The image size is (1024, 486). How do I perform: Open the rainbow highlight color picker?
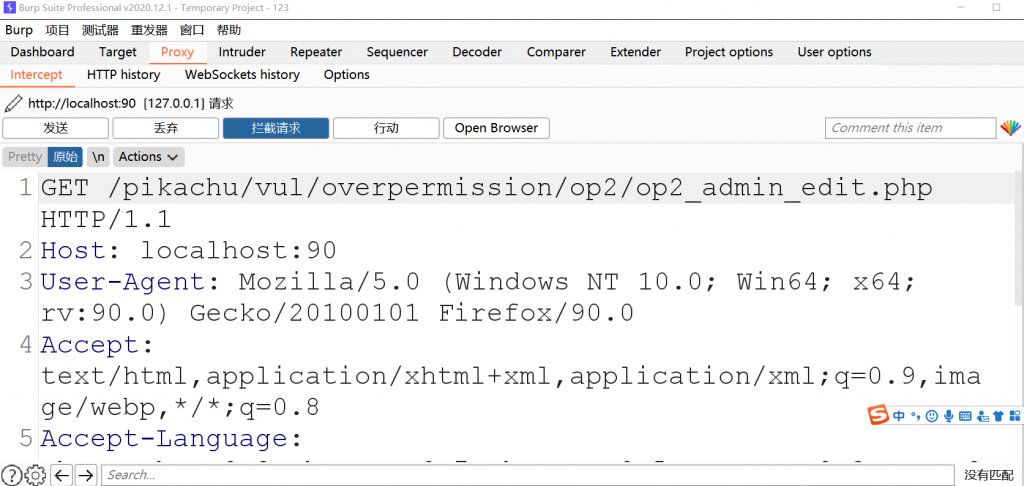[x=1010, y=128]
